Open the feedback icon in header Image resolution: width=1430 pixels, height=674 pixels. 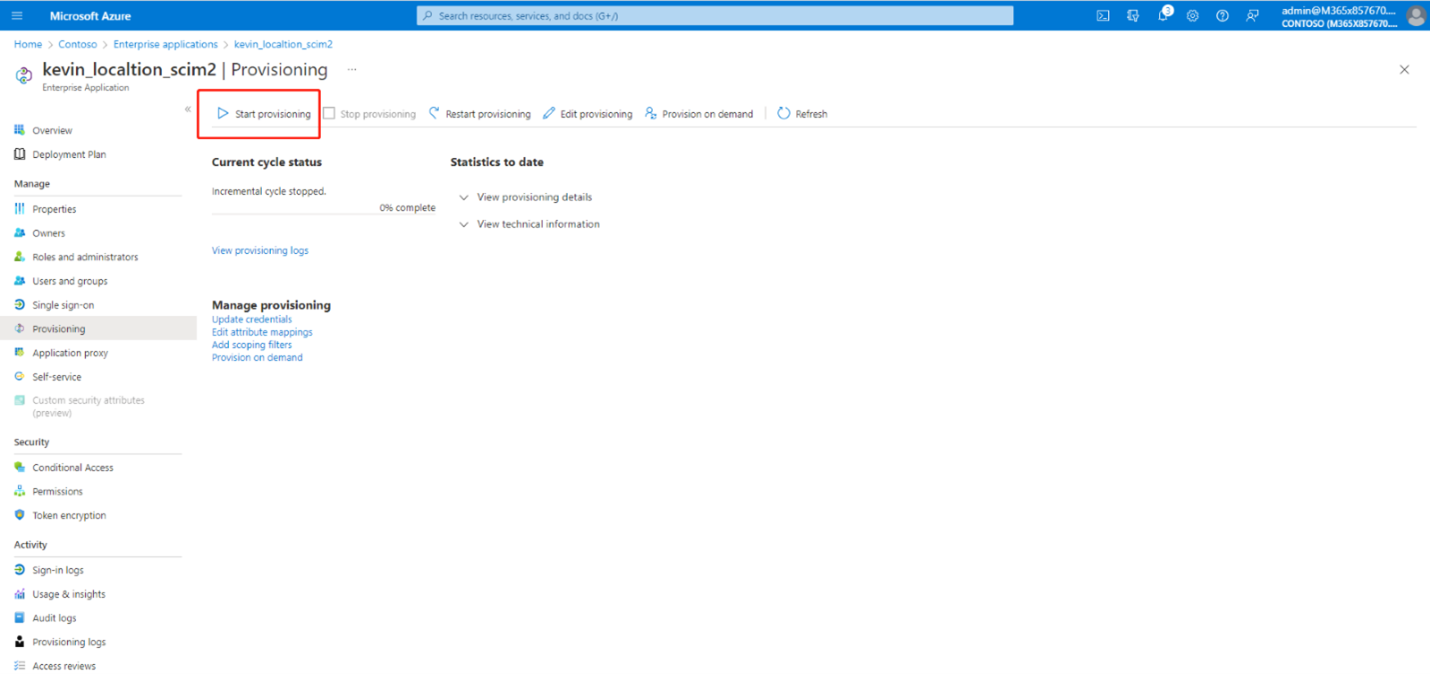(1252, 16)
